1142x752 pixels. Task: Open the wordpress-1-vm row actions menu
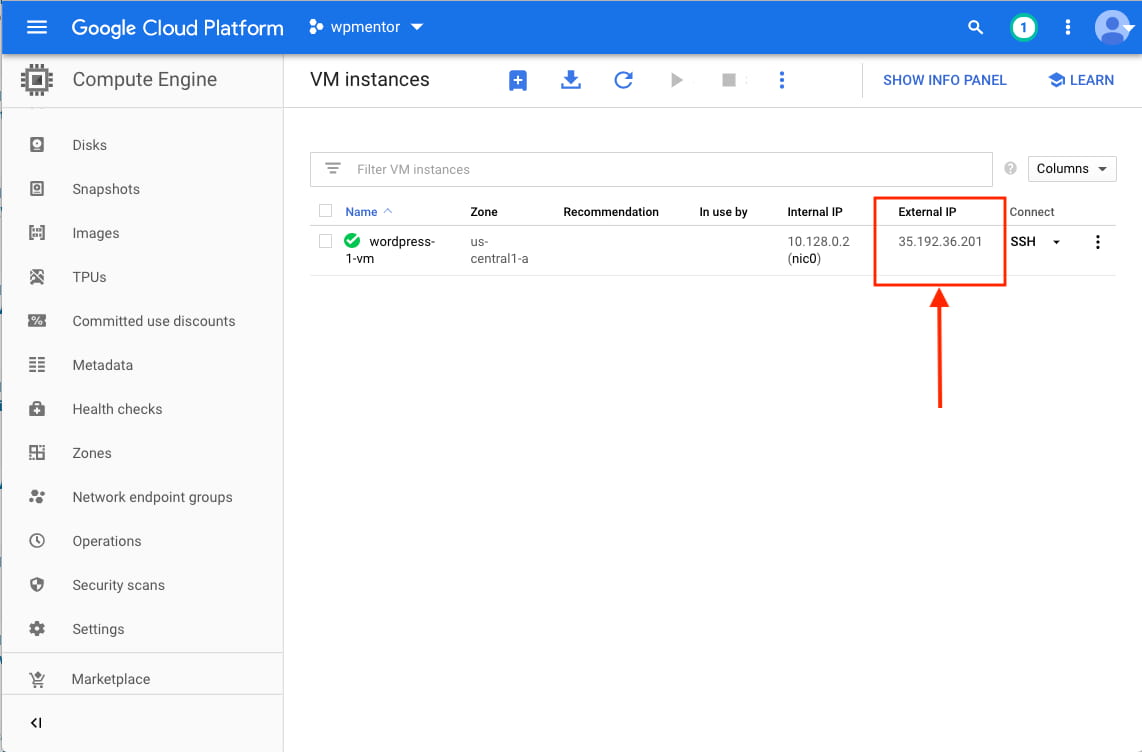[x=1098, y=242]
